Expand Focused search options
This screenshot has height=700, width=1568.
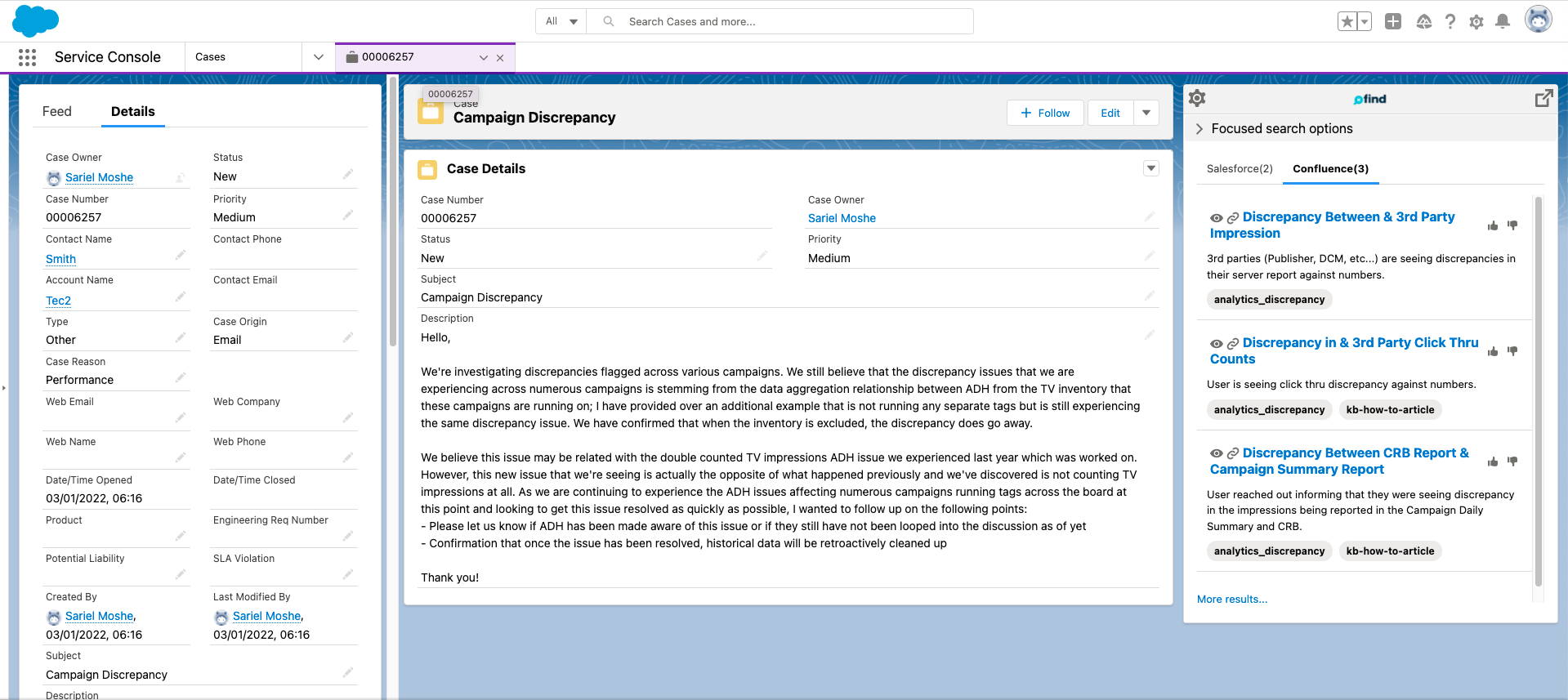(x=1274, y=128)
